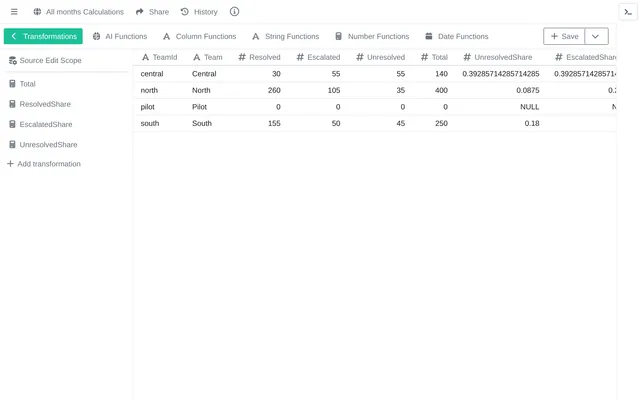Screen dimensions: 640x400
Task: Click the EscalatedShare column header
Action: pos(586,57)
